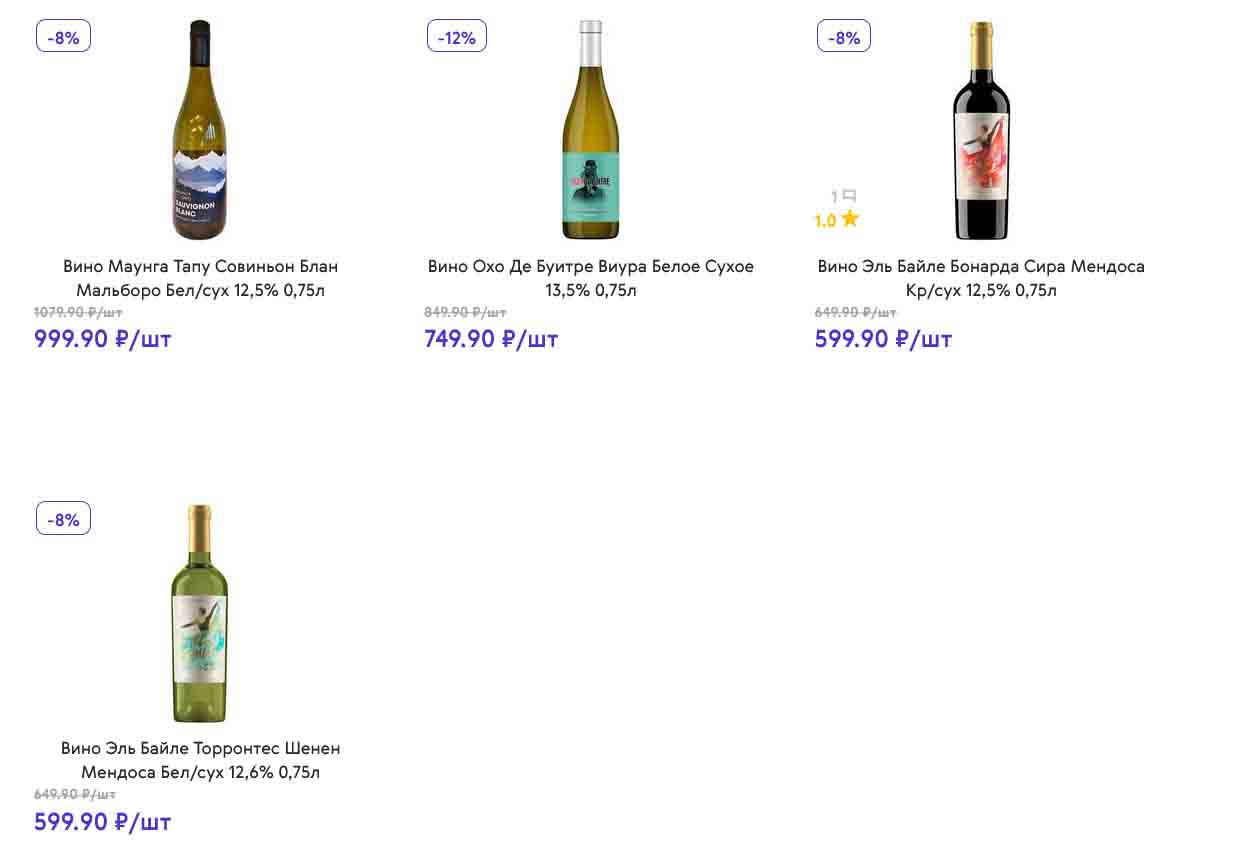The height and width of the screenshot is (847, 1234).
Task: Select the Вино Эль Байле Торронтес Шенен title
Action: [200, 760]
